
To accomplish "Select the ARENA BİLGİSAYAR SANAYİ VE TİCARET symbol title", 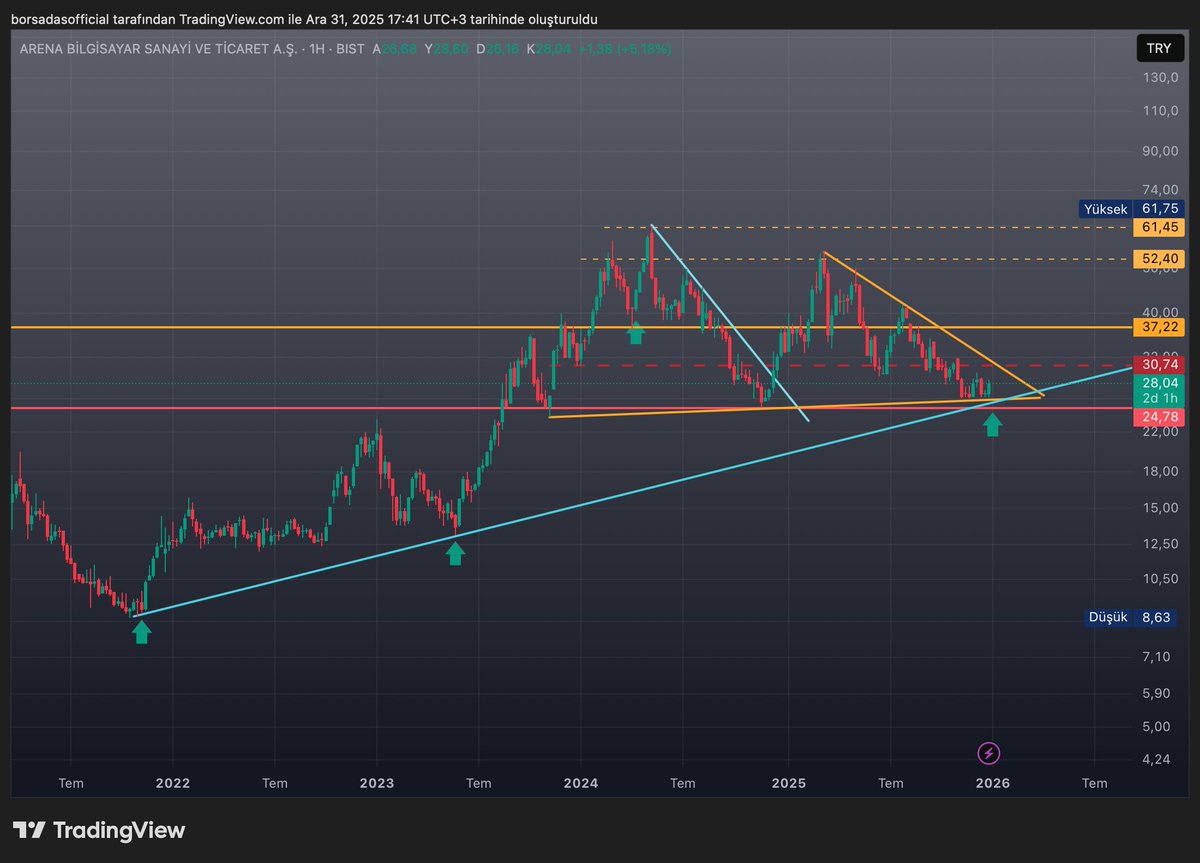I will tap(157, 48).
